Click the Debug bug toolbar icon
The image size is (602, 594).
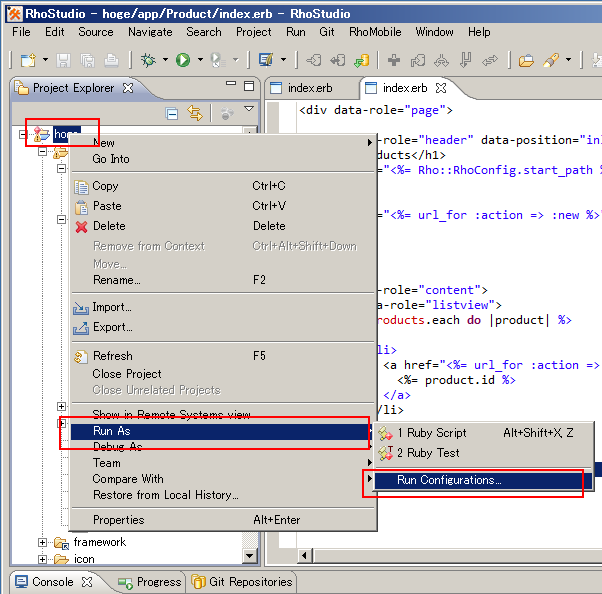(x=148, y=60)
